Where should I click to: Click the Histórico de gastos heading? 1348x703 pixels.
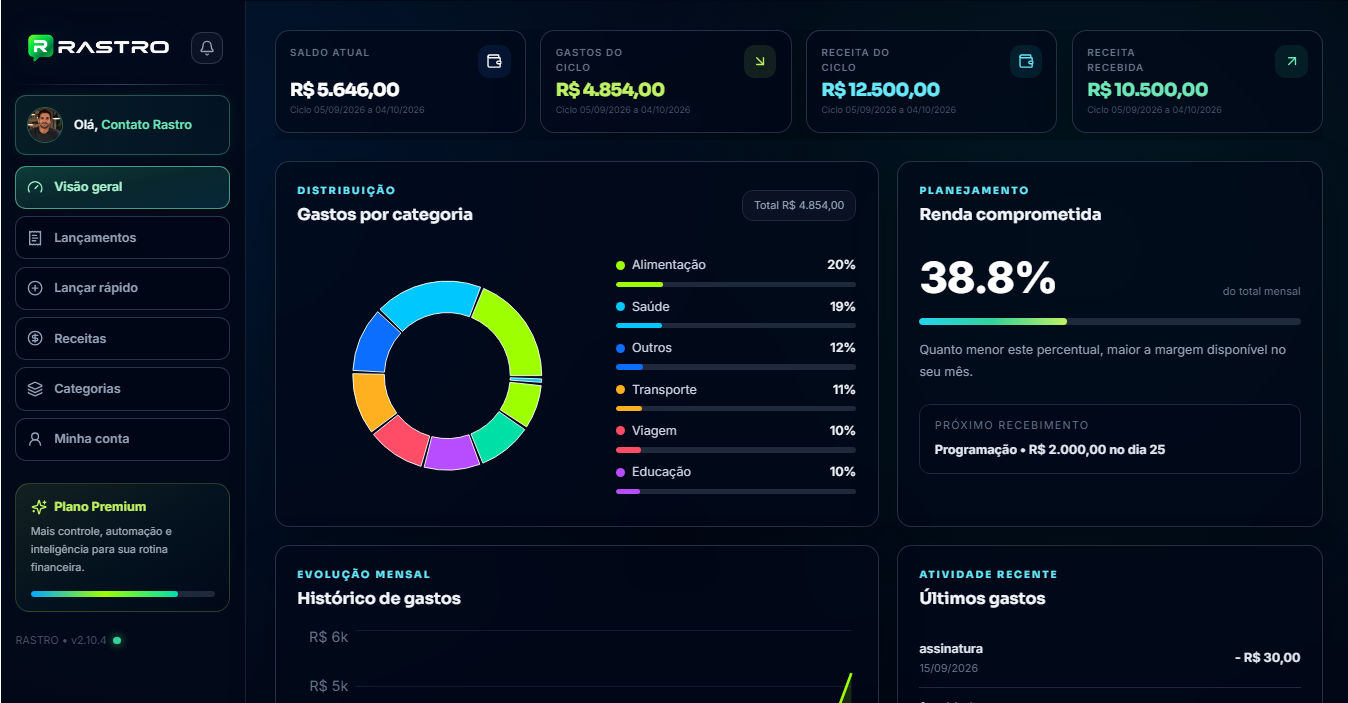coord(379,599)
